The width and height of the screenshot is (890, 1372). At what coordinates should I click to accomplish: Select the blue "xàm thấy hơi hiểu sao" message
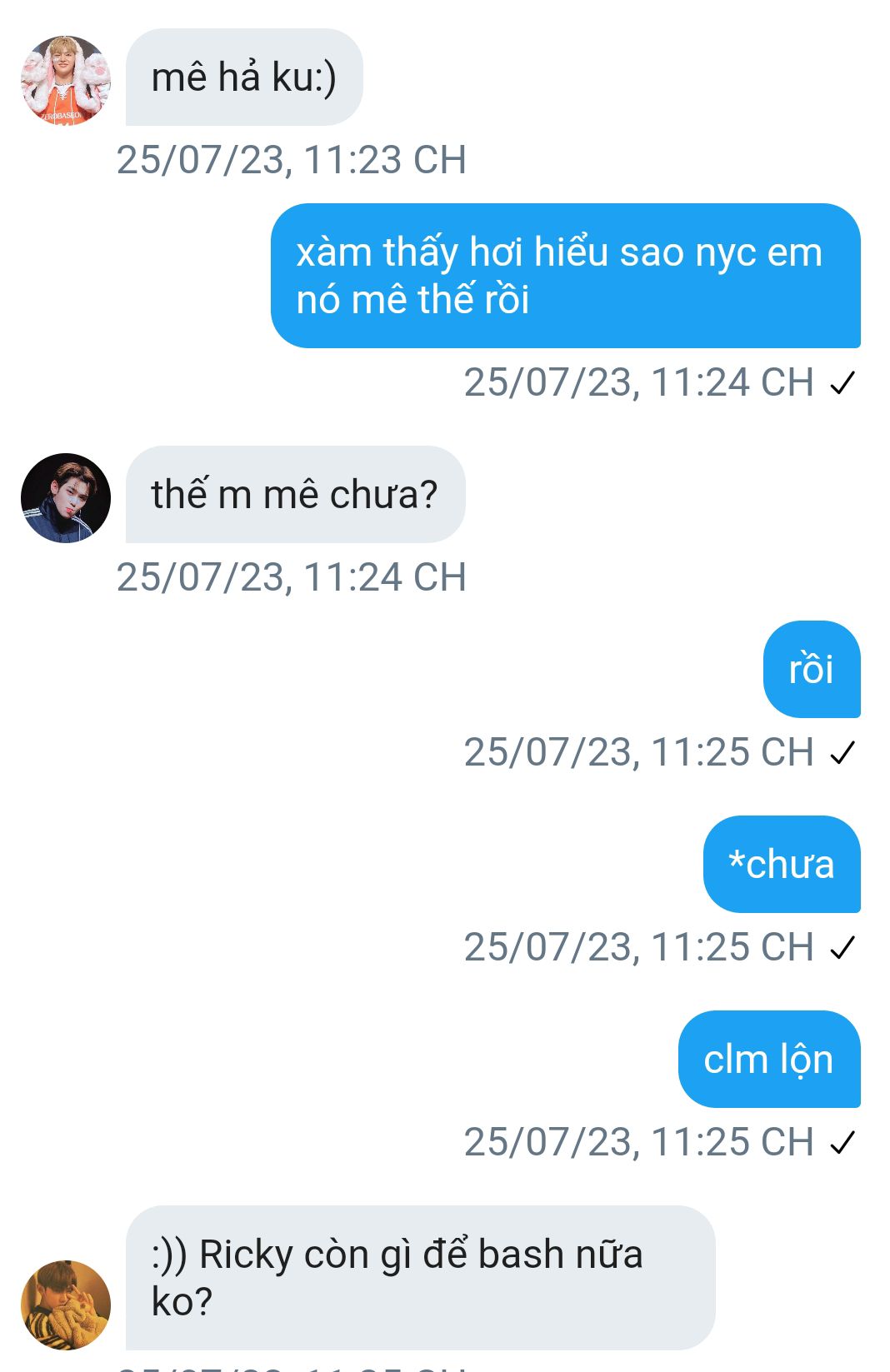[x=565, y=276]
